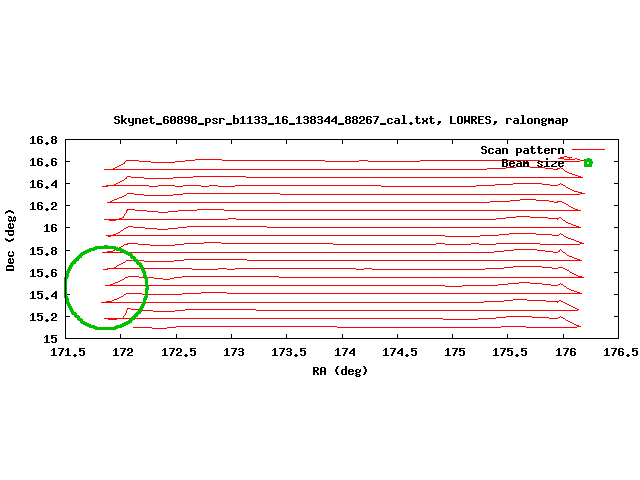
Task: Select the "Scan pattern" legend label
Action: point(522,150)
